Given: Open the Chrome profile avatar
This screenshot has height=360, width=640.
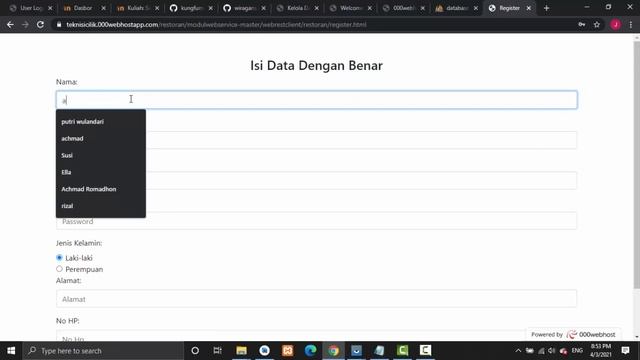Looking at the screenshot, I should tap(616, 24).
